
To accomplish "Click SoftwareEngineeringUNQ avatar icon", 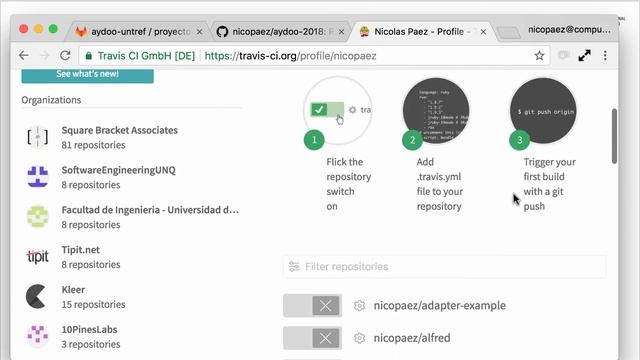I will (x=38, y=177).
